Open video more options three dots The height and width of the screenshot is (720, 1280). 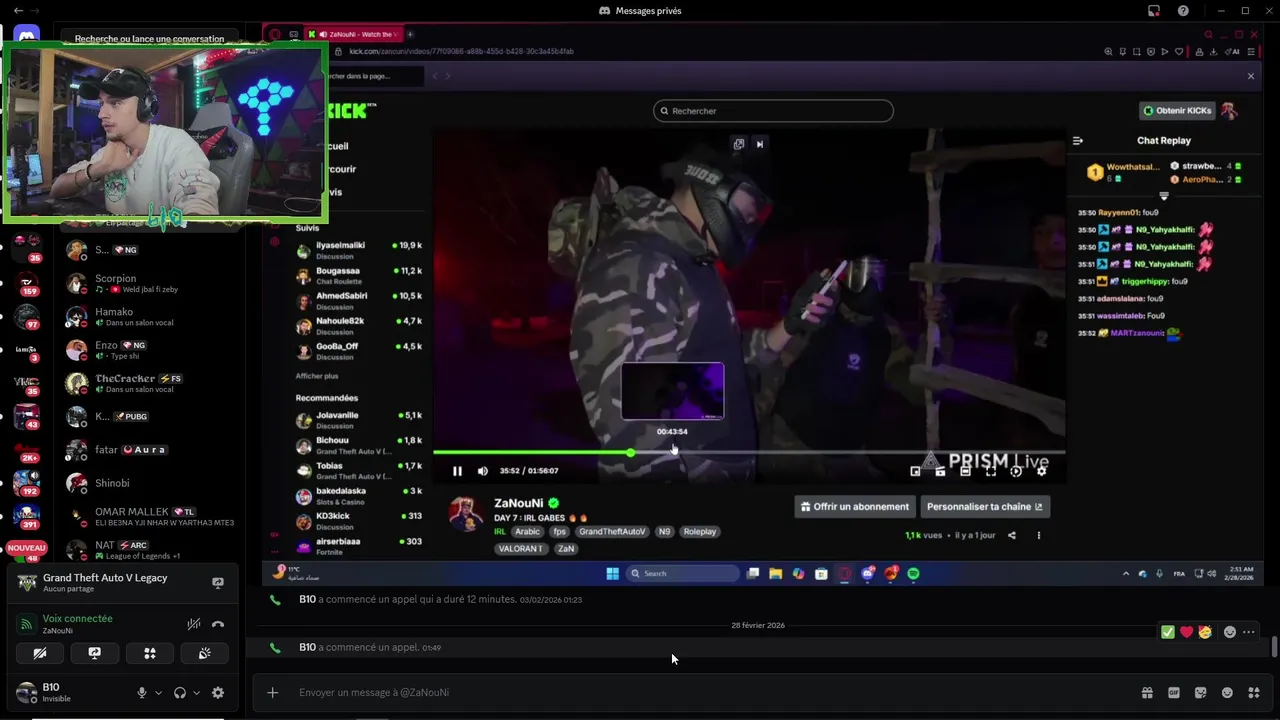point(1038,535)
